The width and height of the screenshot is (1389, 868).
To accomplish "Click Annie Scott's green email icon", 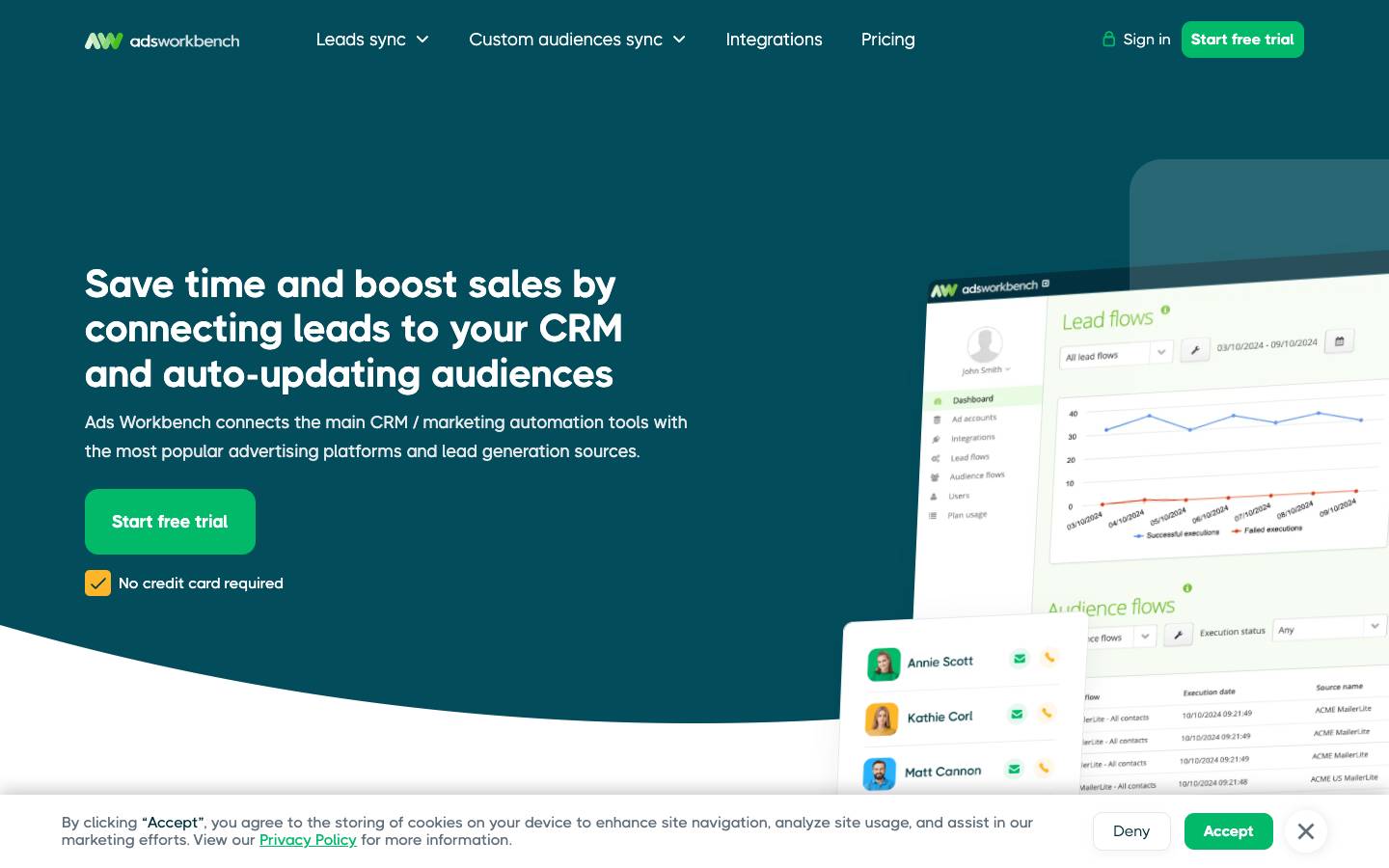I will click(1020, 659).
